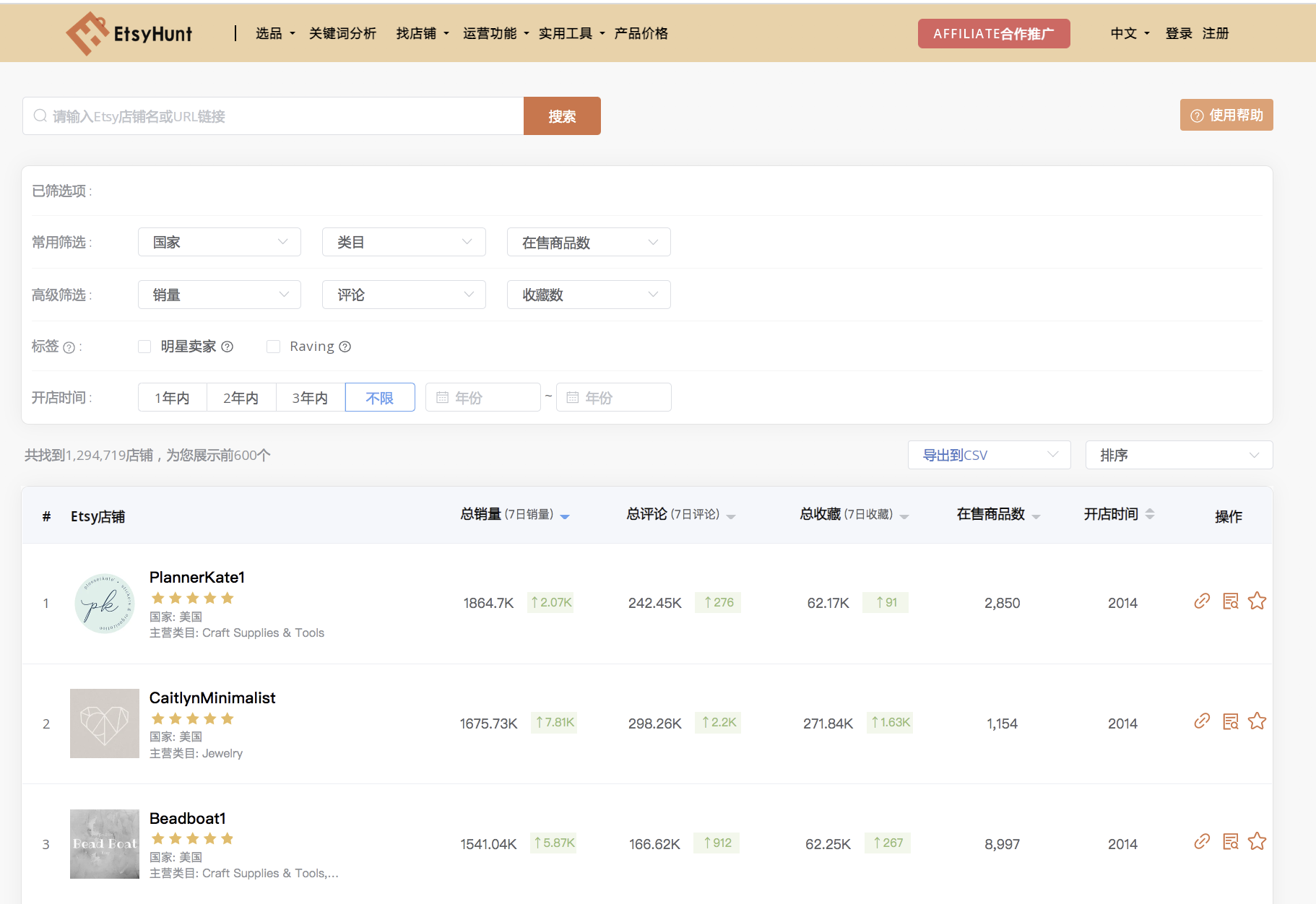Select 不限 opening time
Viewport: 1316px width, 904px height.
click(380, 397)
